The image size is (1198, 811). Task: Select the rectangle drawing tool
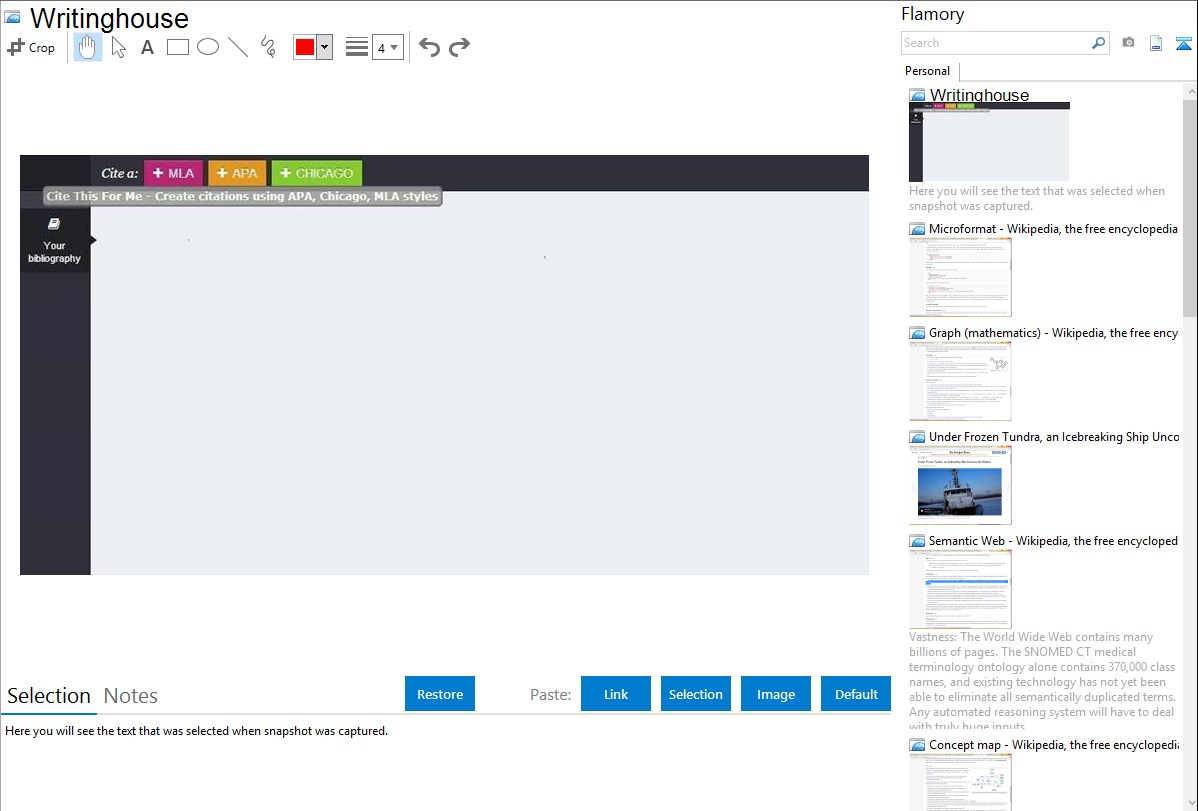177,47
